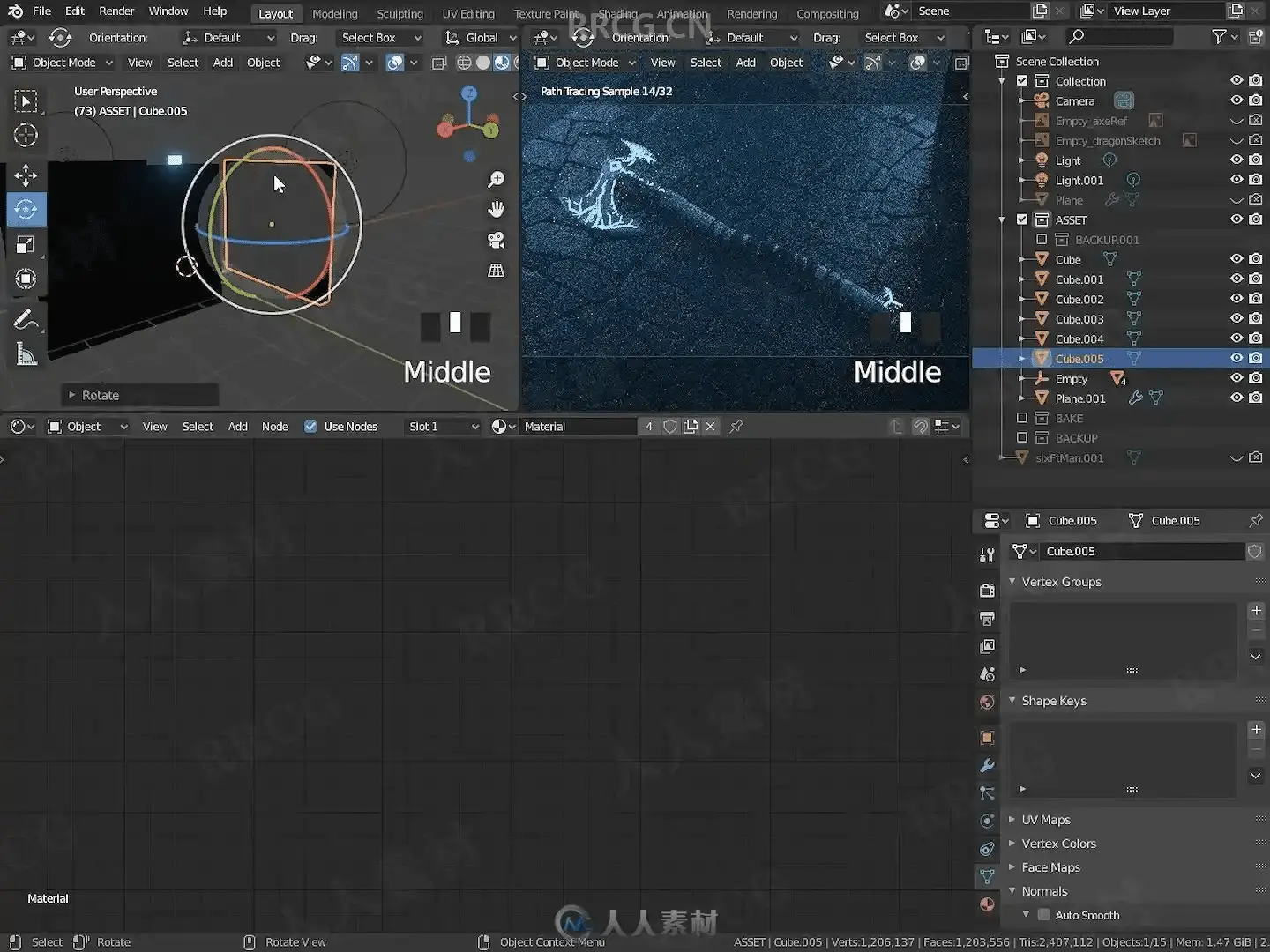1270x952 pixels.
Task: Click the zoom magnifier viewport gizmo
Action: (x=497, y=179)
